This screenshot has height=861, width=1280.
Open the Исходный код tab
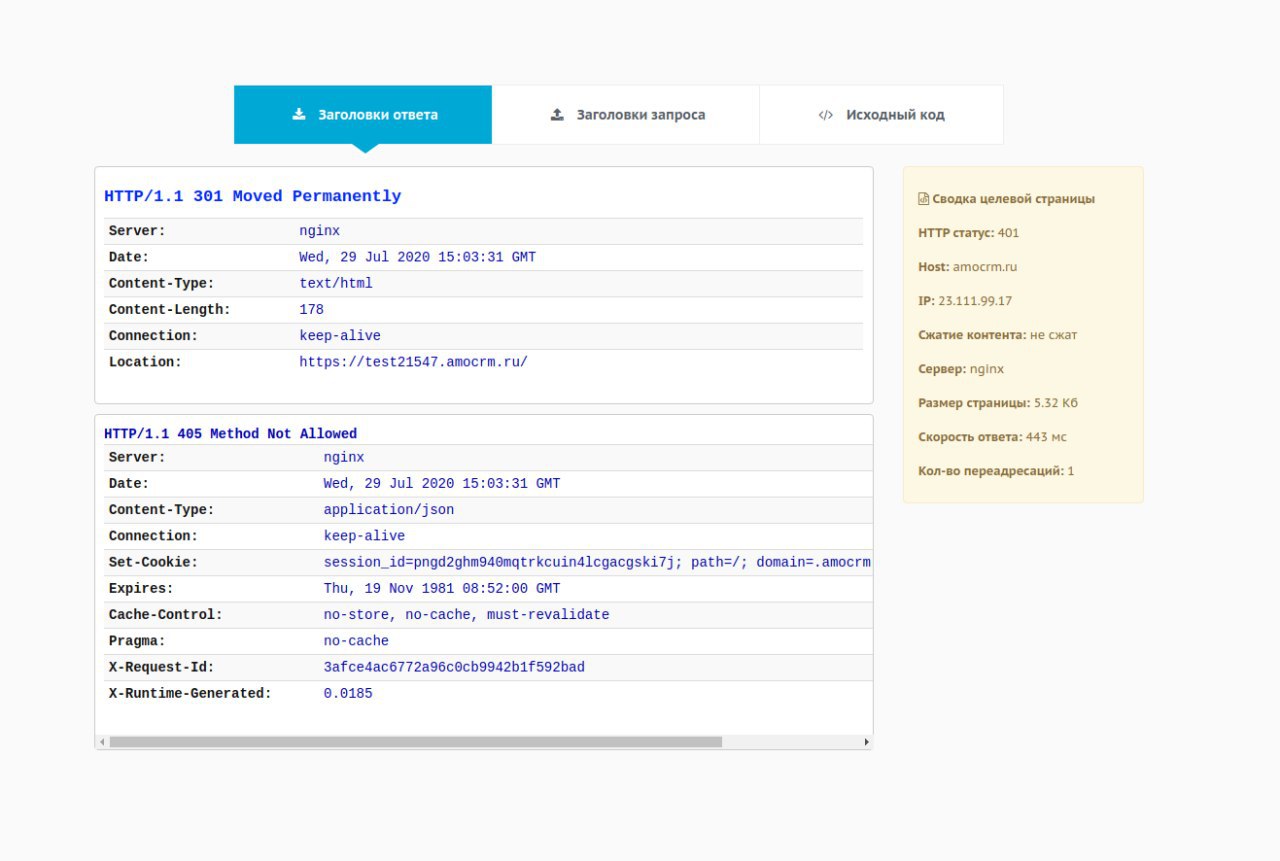pyautogui.click(x=881, y=115)
